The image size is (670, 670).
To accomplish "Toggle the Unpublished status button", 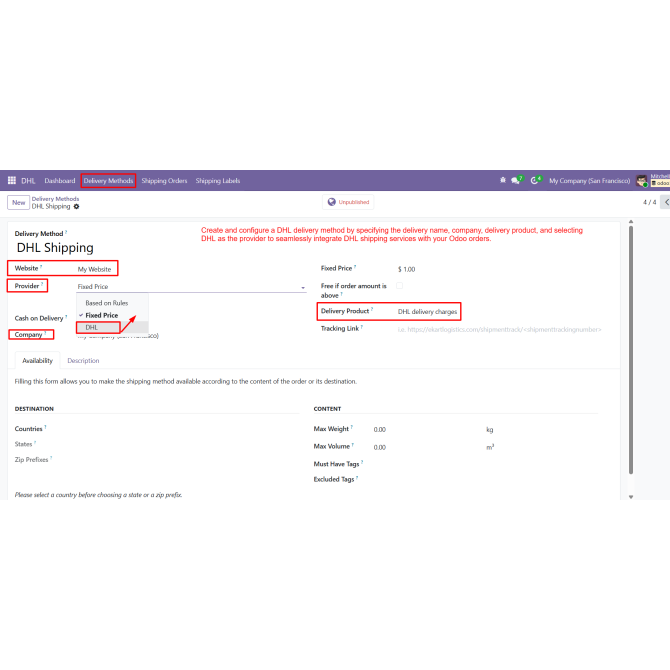I will click(348, 202).
